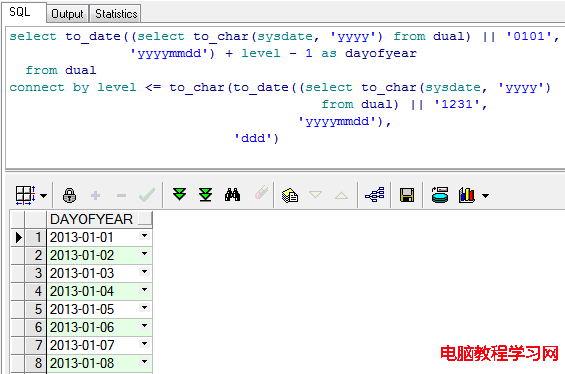
Task: Click the next record down-triangle icon
Action: (315, 195)
